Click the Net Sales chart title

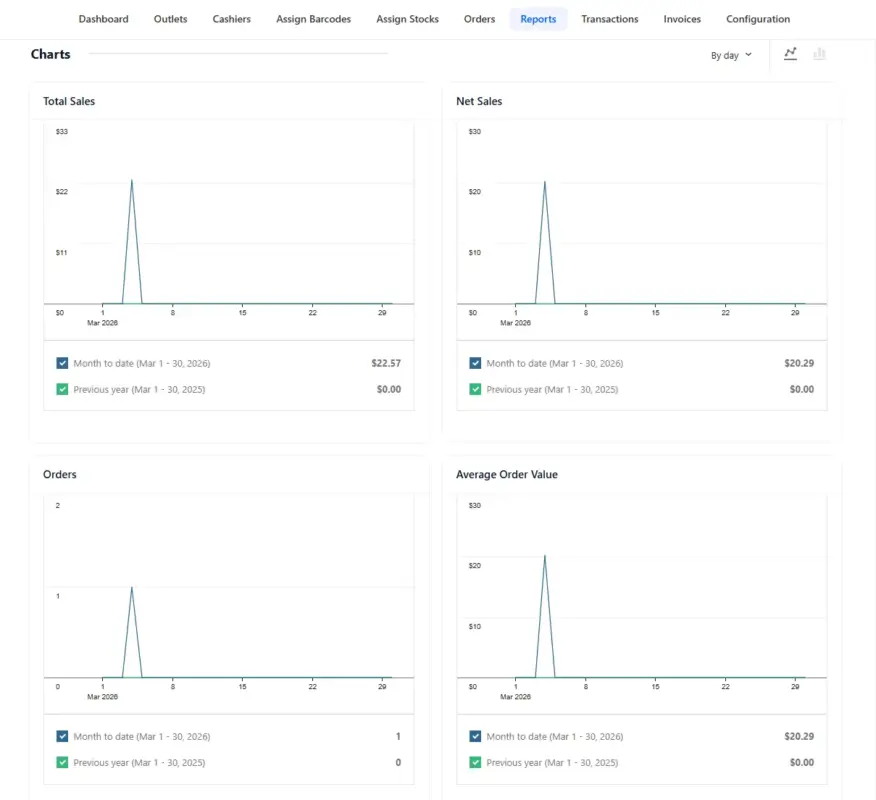[x=479, y=101]
